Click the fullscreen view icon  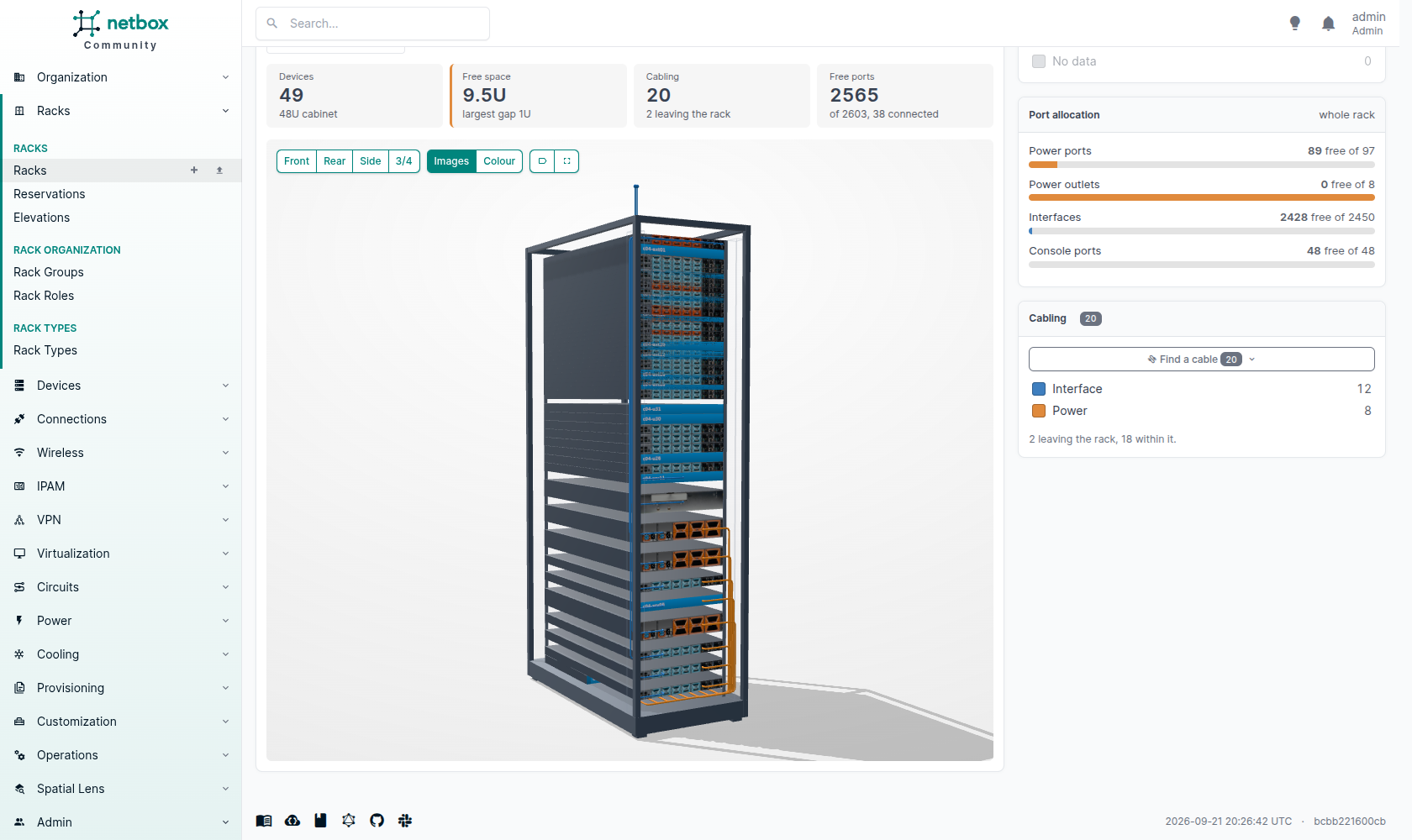point(566,161)
